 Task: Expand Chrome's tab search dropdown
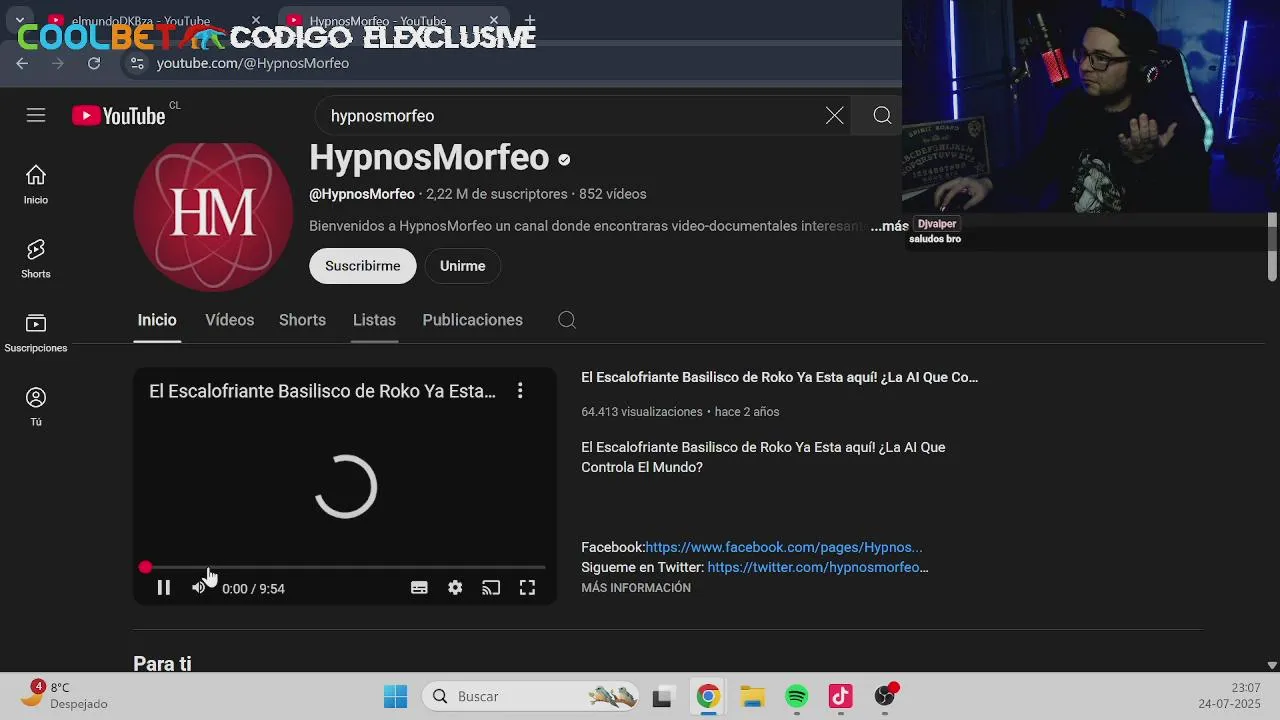(x=20, y=20)
